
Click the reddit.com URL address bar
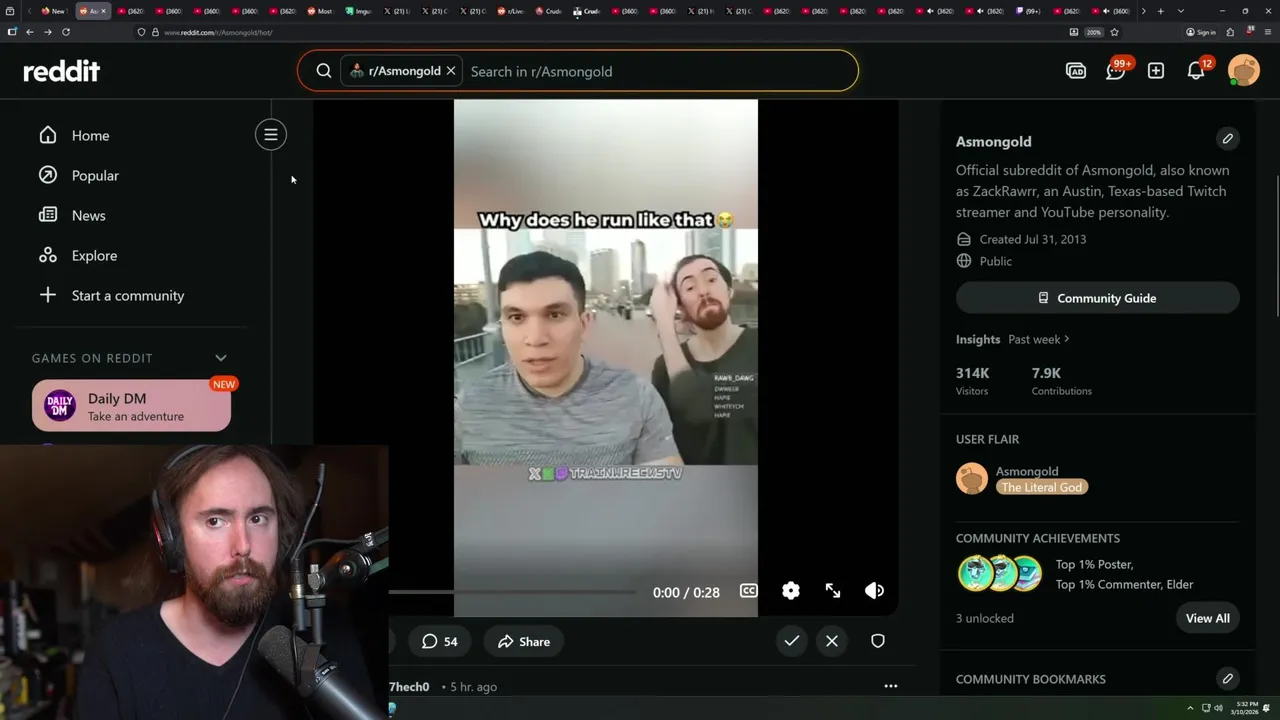pos(600,32)
